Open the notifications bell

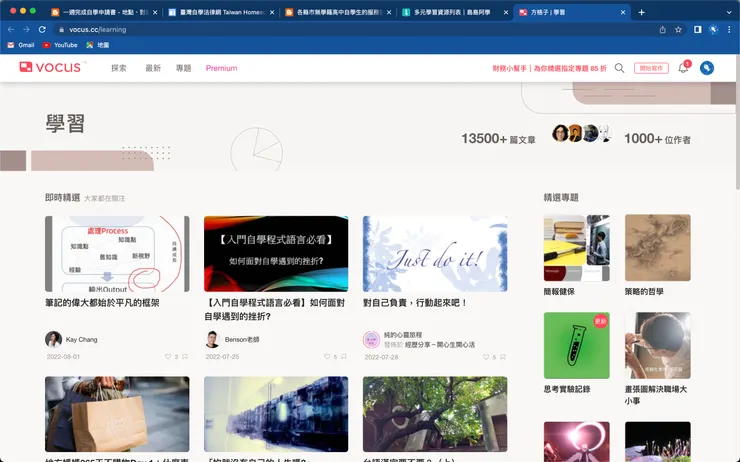click(683, 67)
